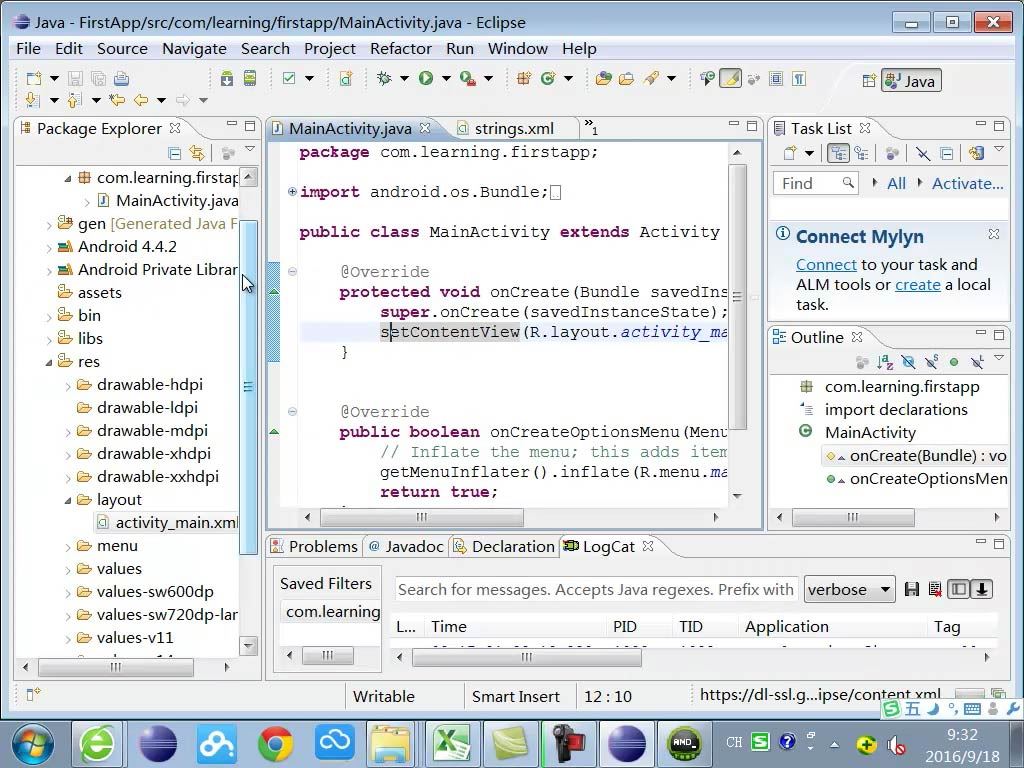The height and width of the screenshot is (768, 1024).
Task: Click the Print toolbar icon
Action: (x=121, y=79)
